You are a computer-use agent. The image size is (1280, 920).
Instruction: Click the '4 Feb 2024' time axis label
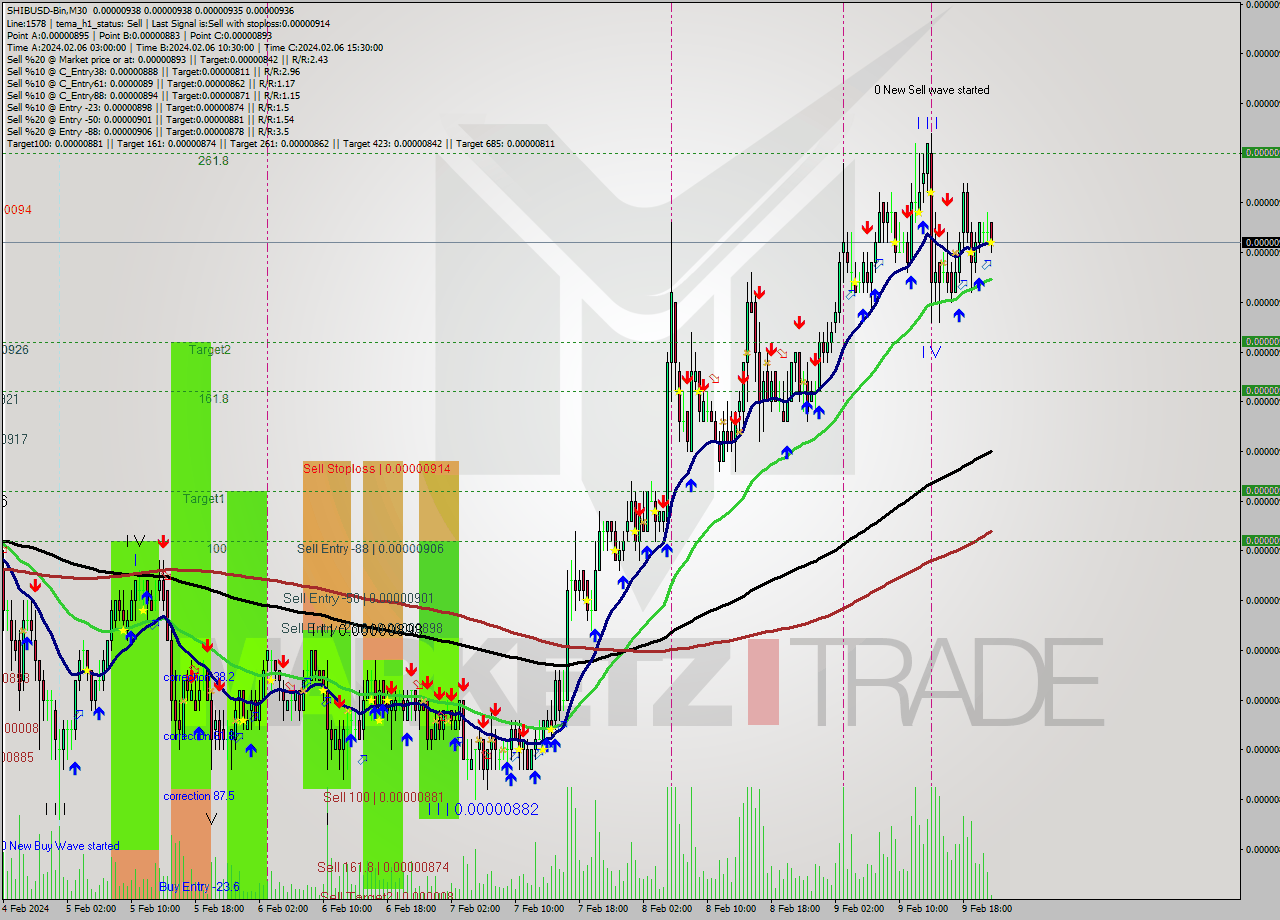point(24,909)
